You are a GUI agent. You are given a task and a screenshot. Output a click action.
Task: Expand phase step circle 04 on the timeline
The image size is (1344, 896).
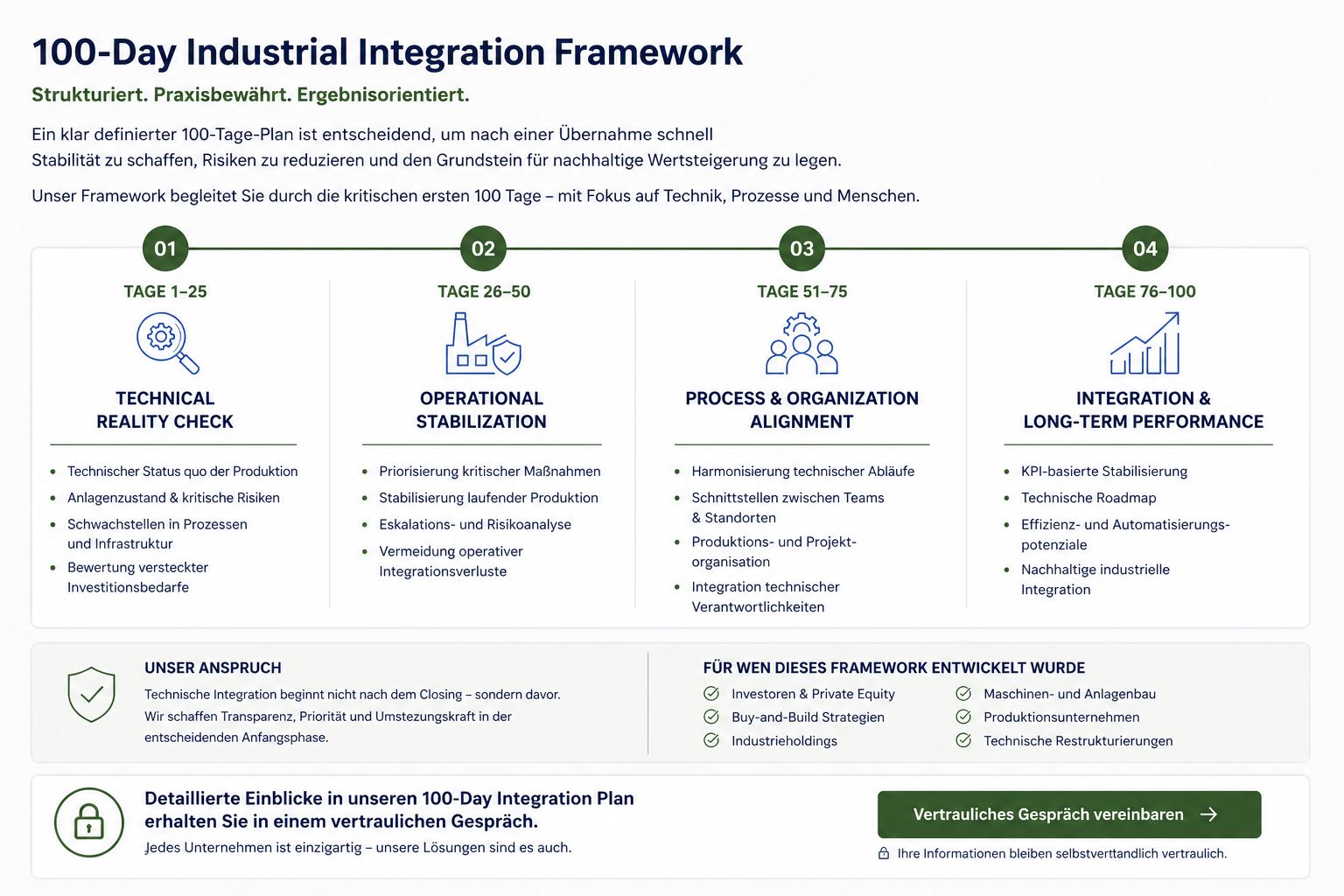(x=1144, y=248)
